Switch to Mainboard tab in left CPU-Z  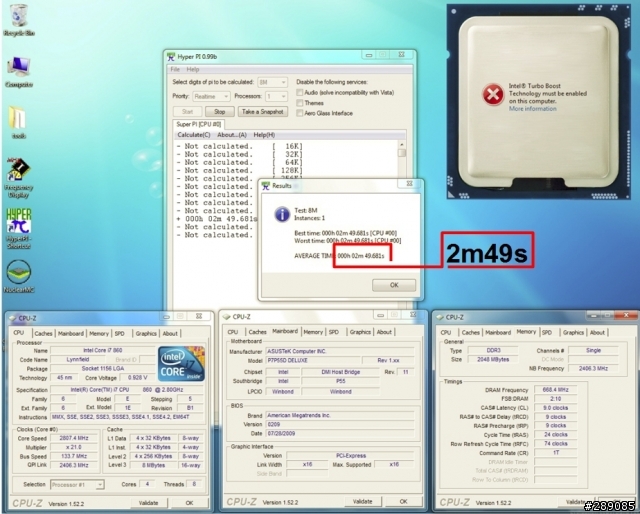pos(71,334)
